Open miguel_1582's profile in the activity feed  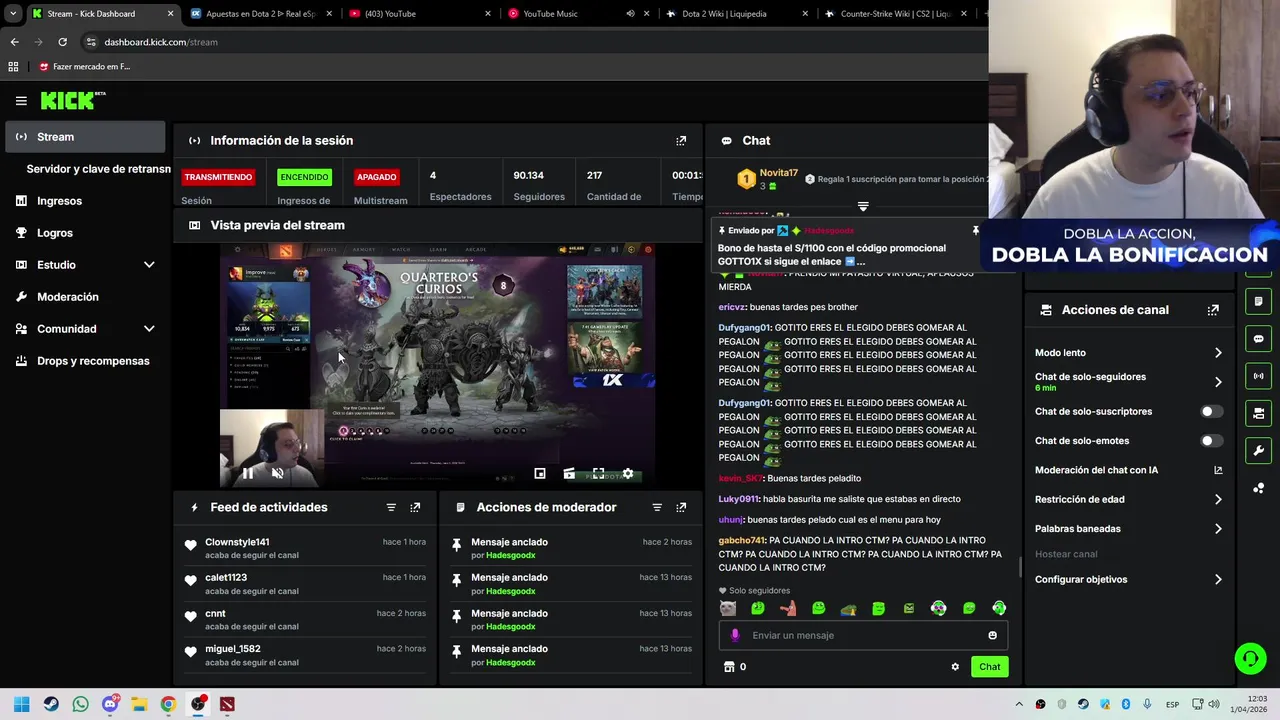tap(233, 649)
